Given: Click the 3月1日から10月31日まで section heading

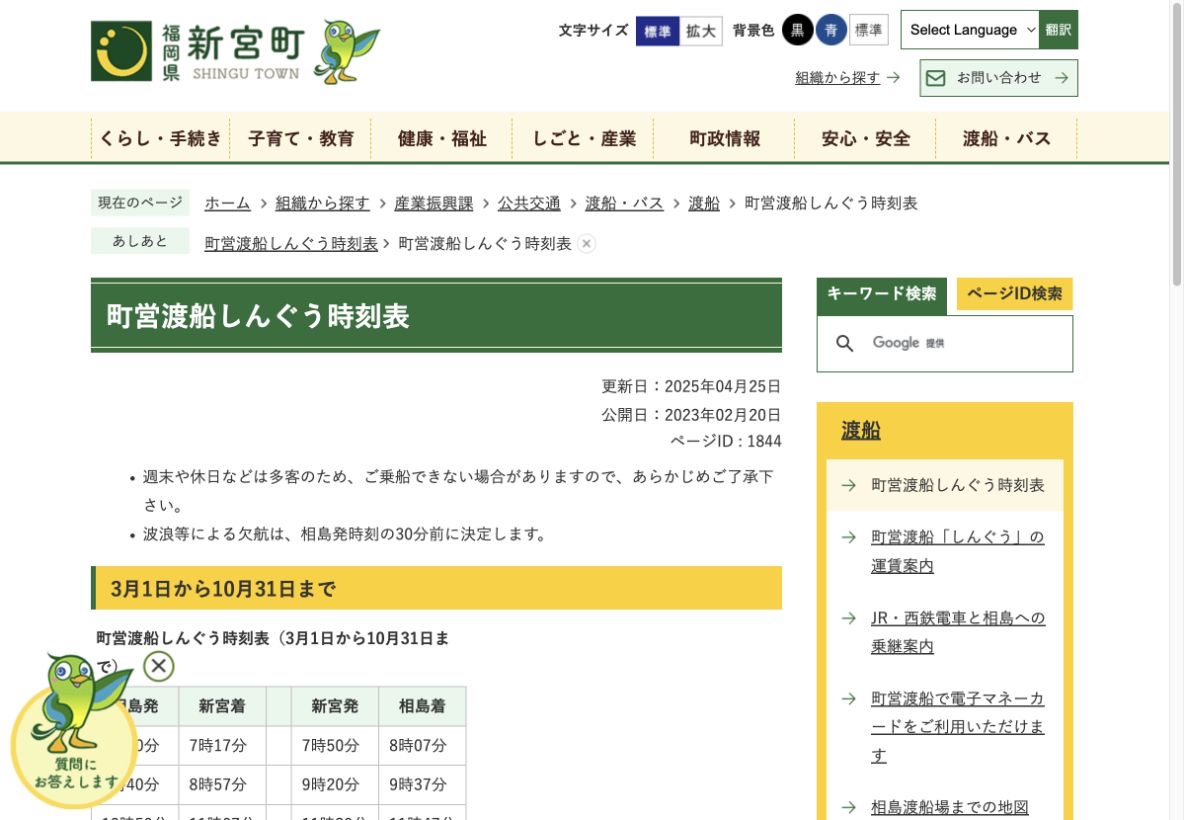Looking at the screenshot, I should pos(436,588).
